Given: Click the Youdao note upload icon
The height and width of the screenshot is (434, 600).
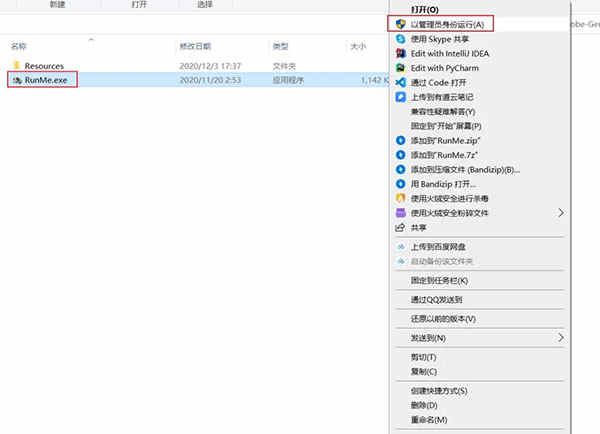Looking at the screenshot, I should [x=400, y=97].
